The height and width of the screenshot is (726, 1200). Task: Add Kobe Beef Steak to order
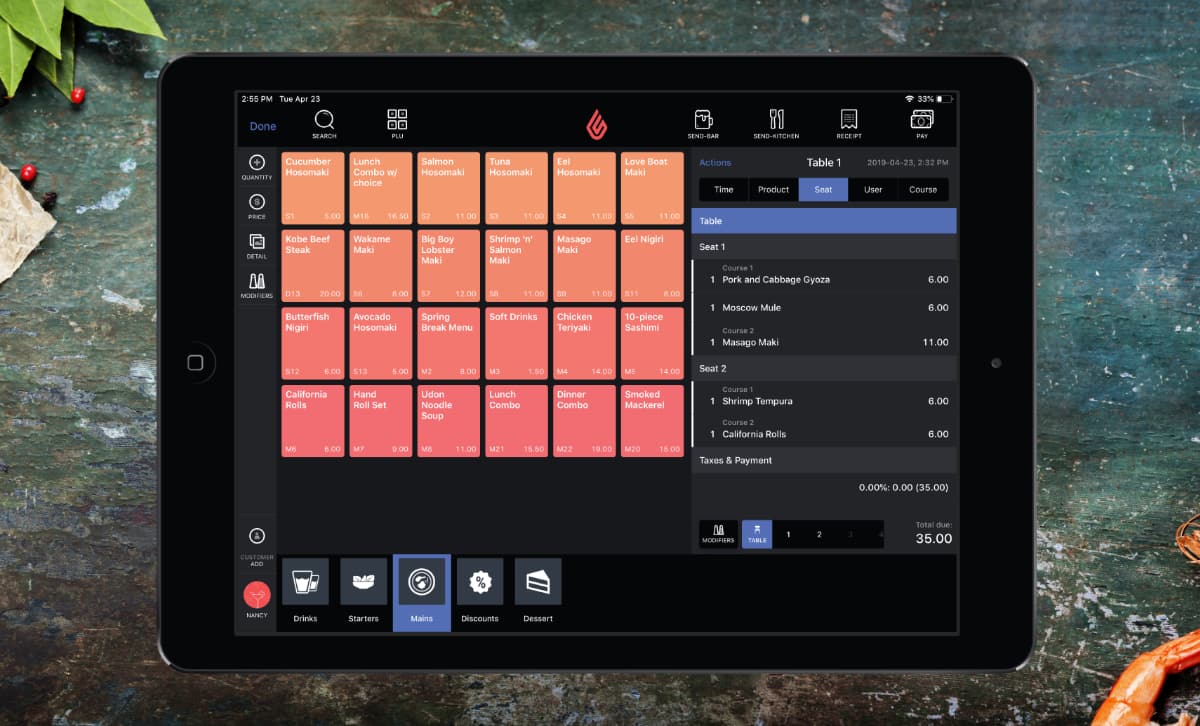tap(314, 266)
